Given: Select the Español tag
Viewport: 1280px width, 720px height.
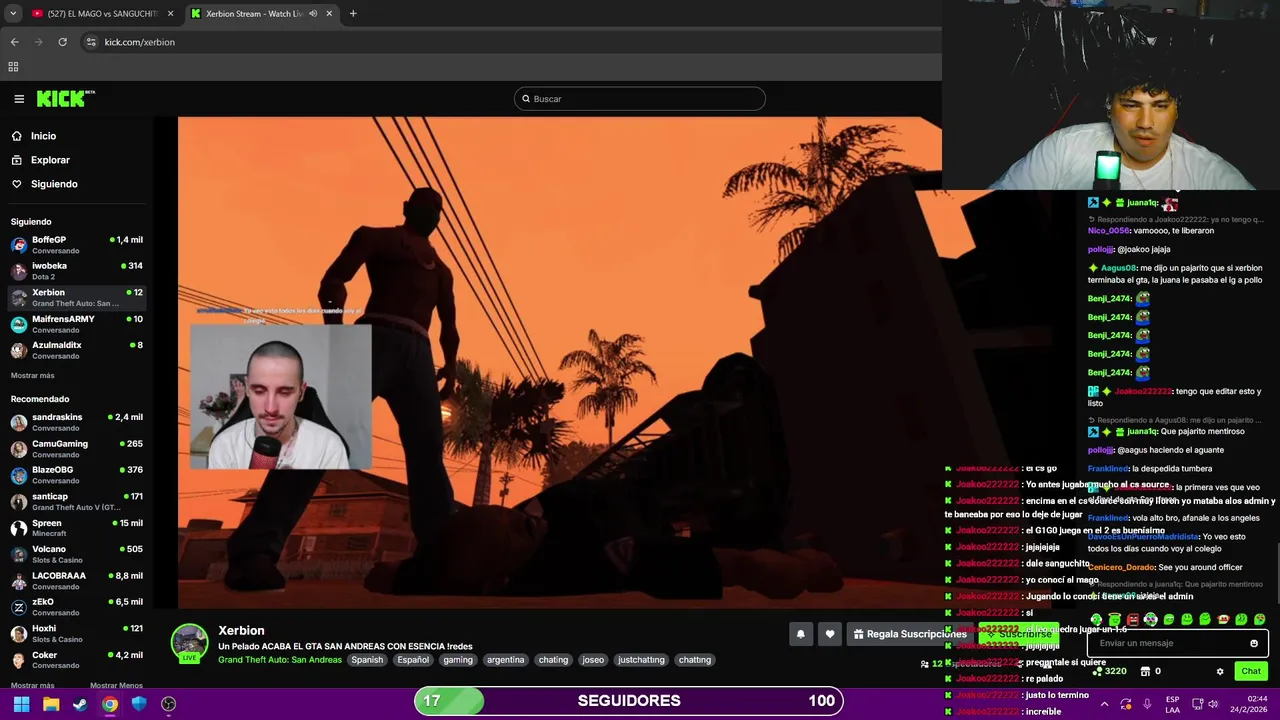Looking at the screenshot, I should click(413, 660).
